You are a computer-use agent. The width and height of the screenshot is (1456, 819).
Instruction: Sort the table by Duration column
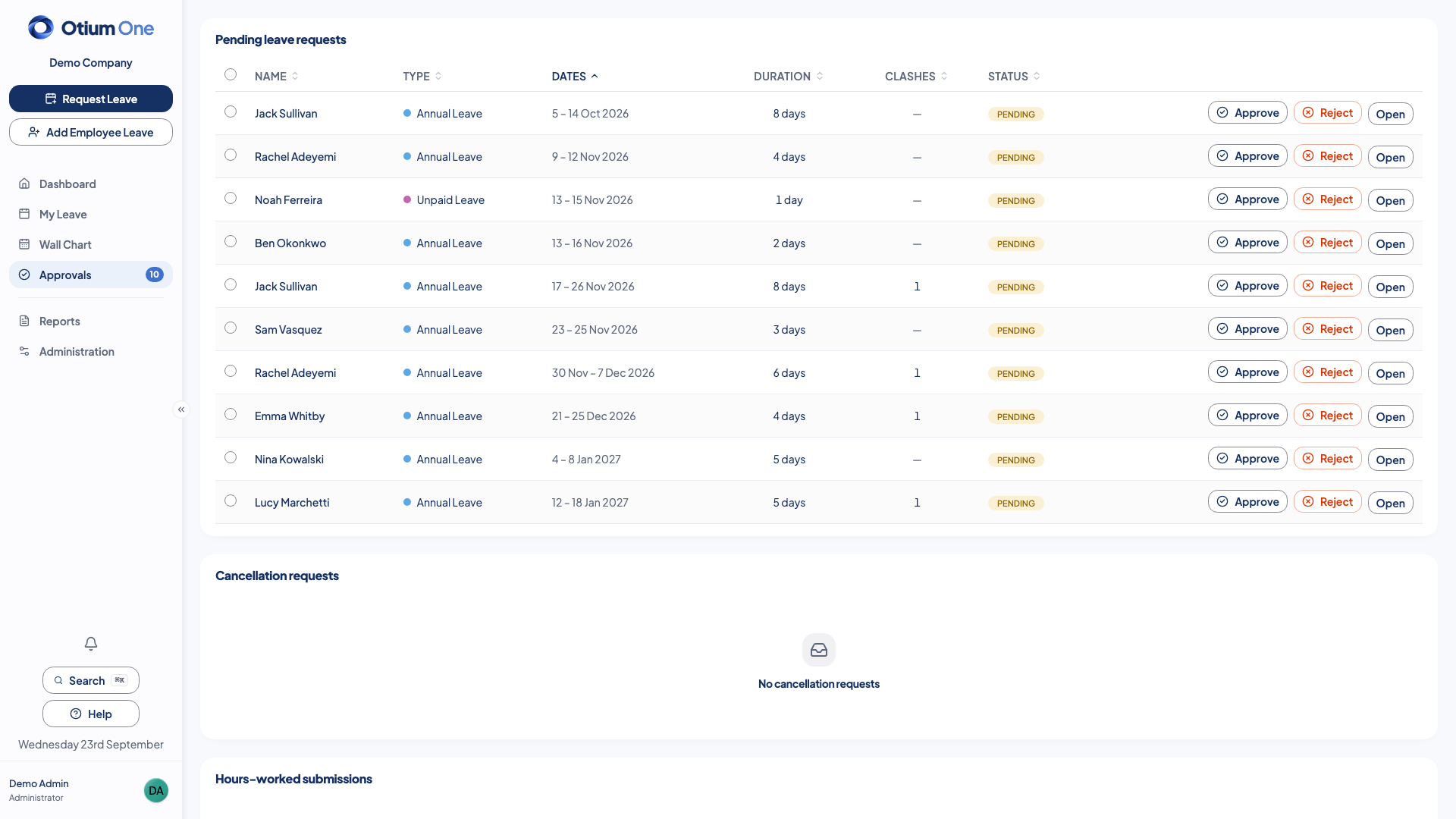pyautogui.click(x=789, y=76)
